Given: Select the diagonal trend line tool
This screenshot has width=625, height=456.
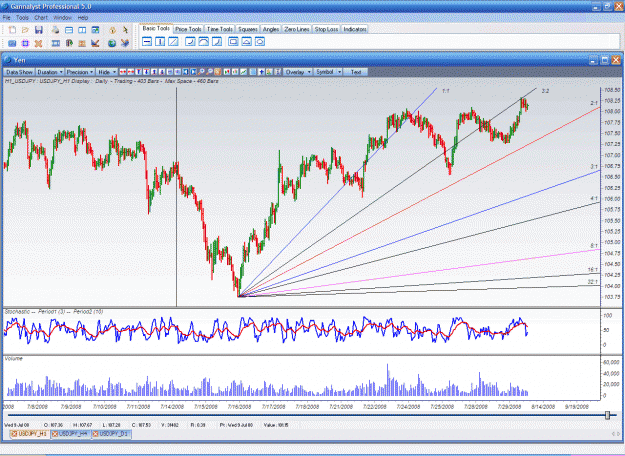Looking at the screenshot, I should pyautogui.click(x=173, y=41).
